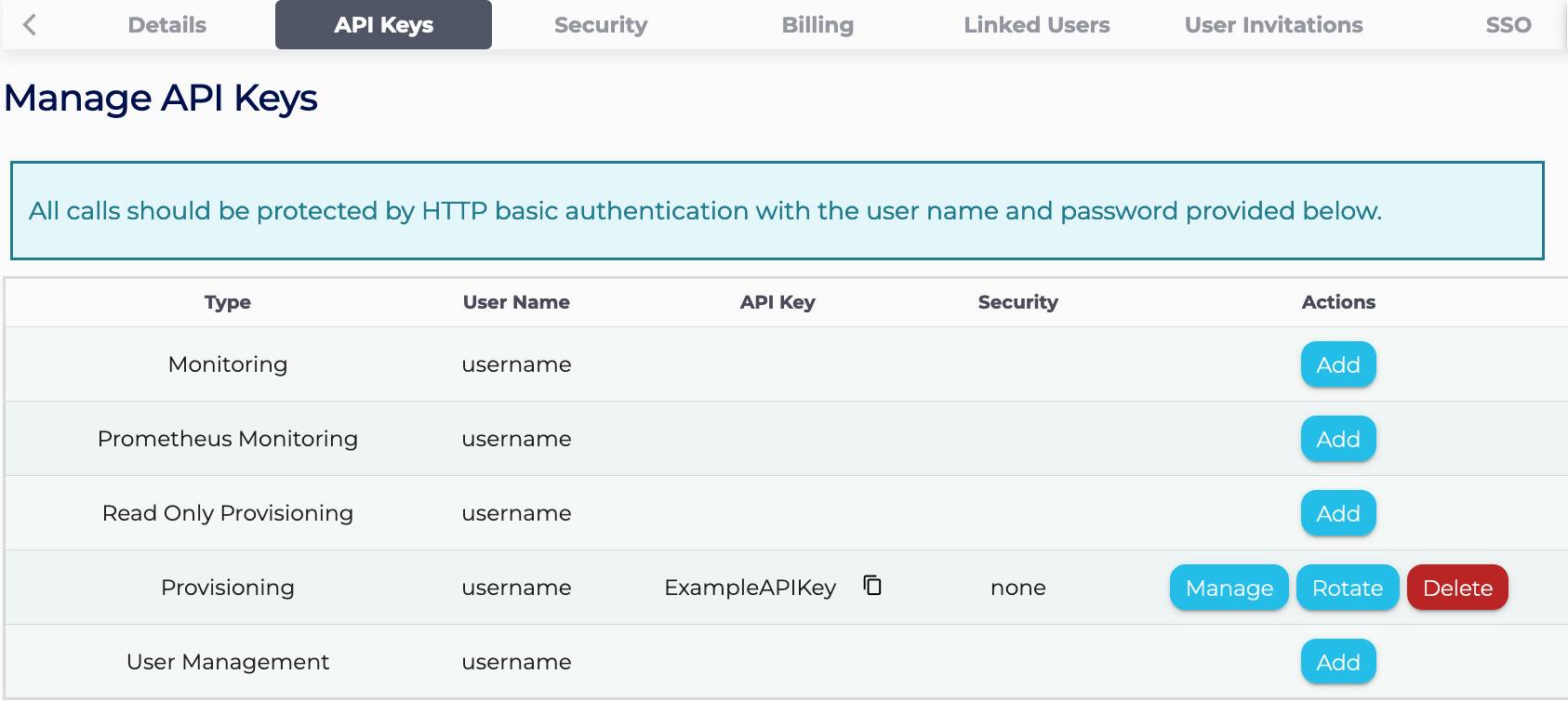The width and height of the screenshot is (1568, 701).
Task: Add a Read Only Provisioning key
Action: click(x=1337, y=513)
